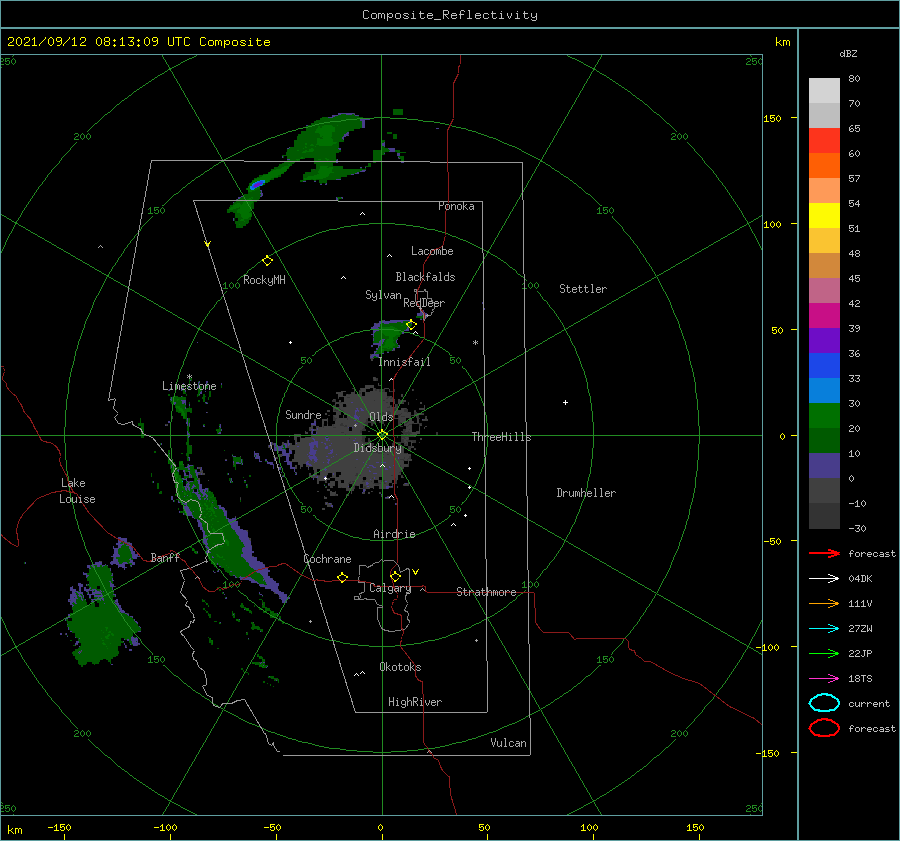This screenshot has height=841, width=900.
Task: Click the asterisk marker west of Stettler
Action: (x=475, y=343)
